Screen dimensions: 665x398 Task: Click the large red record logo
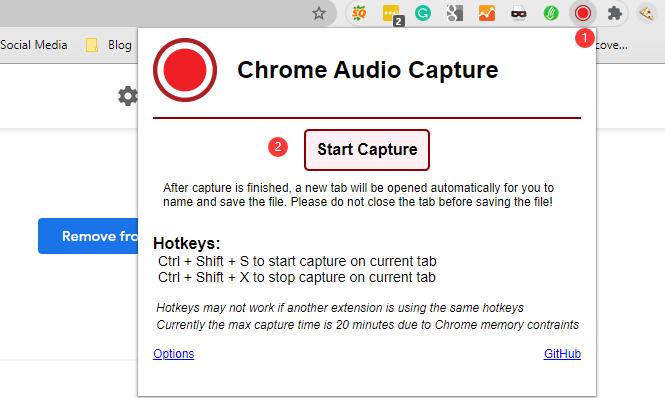(x=185, y=70)
